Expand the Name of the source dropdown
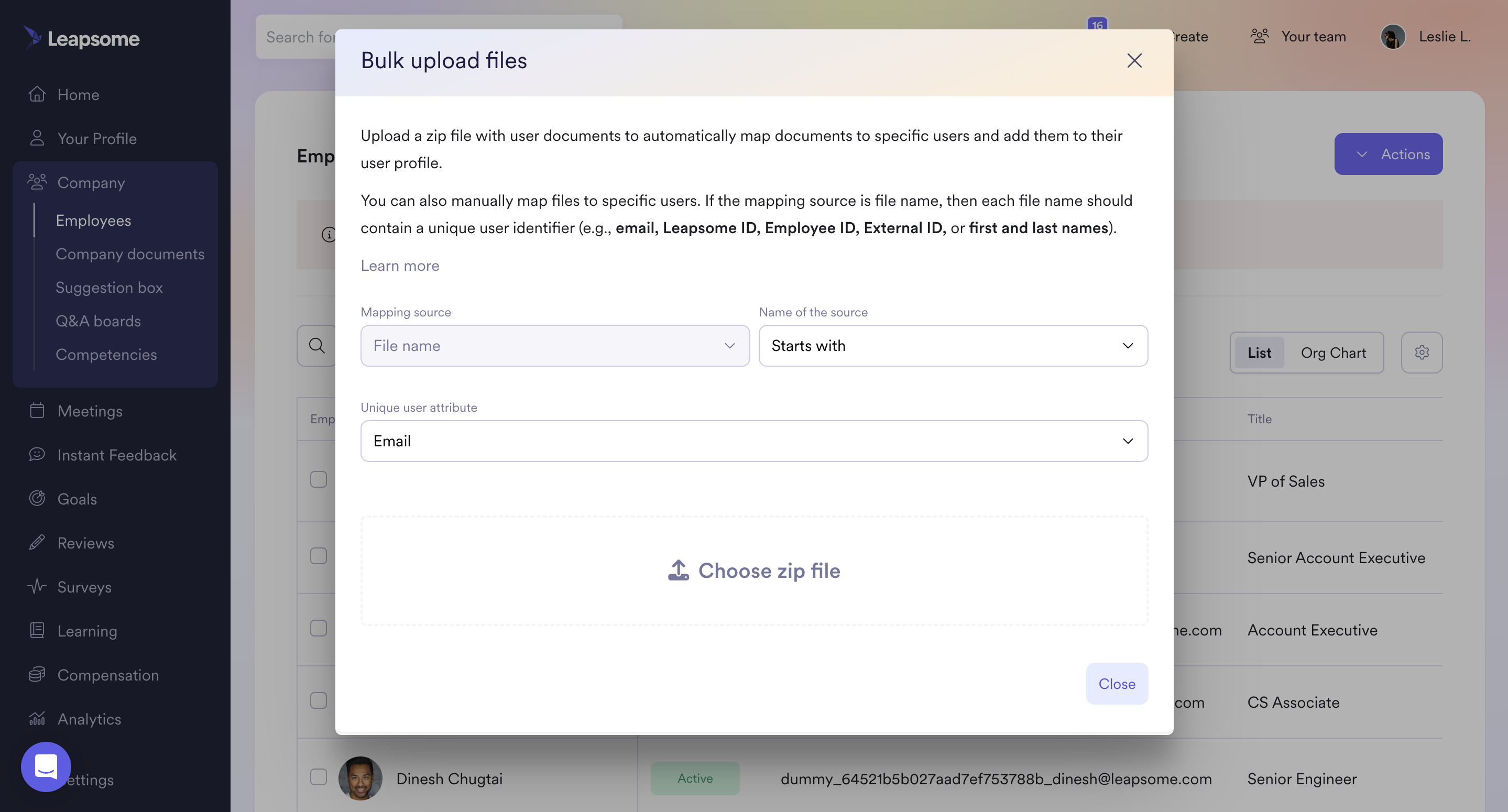 pos(953,346)
